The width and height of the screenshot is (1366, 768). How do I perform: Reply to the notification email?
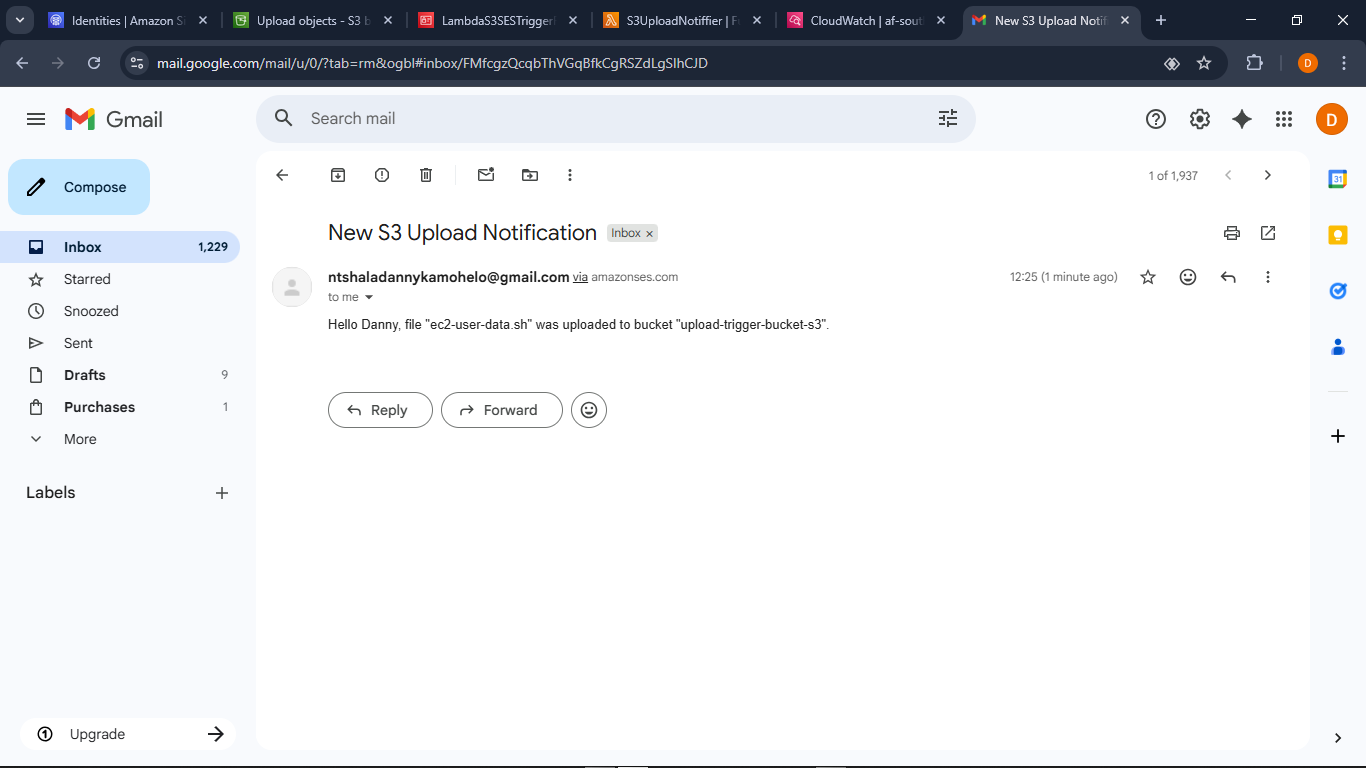click(380, 410)
